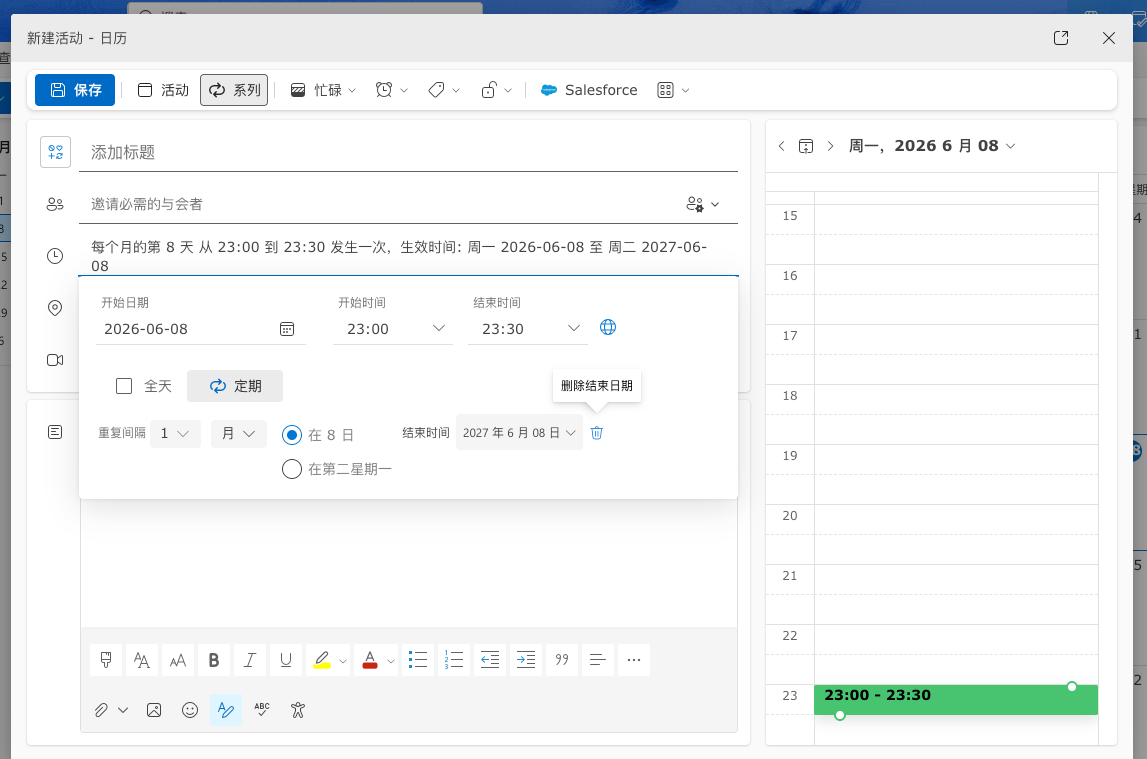Open the 2027 年 6 月 08 日 end date dropdown
Screen dimensions: 1147x759
tap(519, 433)
